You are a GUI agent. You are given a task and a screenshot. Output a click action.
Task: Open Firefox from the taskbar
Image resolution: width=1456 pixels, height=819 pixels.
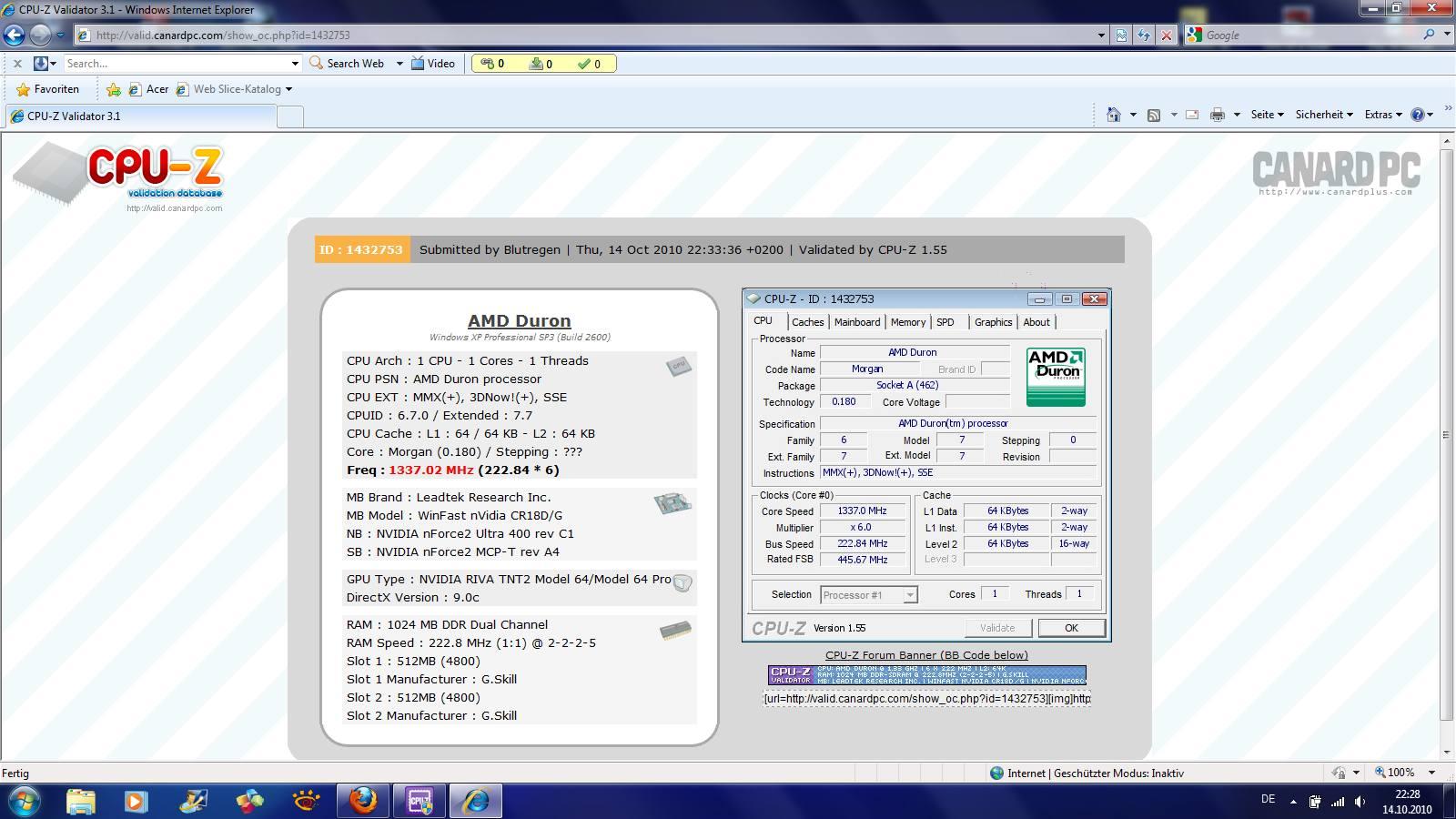coord(362,801)
